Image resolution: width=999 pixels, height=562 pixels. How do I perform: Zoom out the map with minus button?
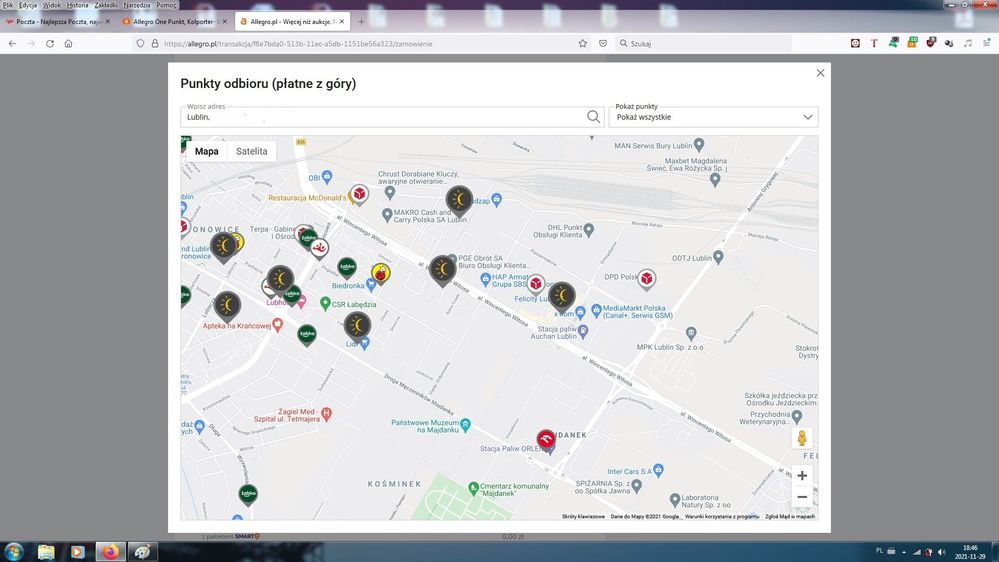pos(802,497)
